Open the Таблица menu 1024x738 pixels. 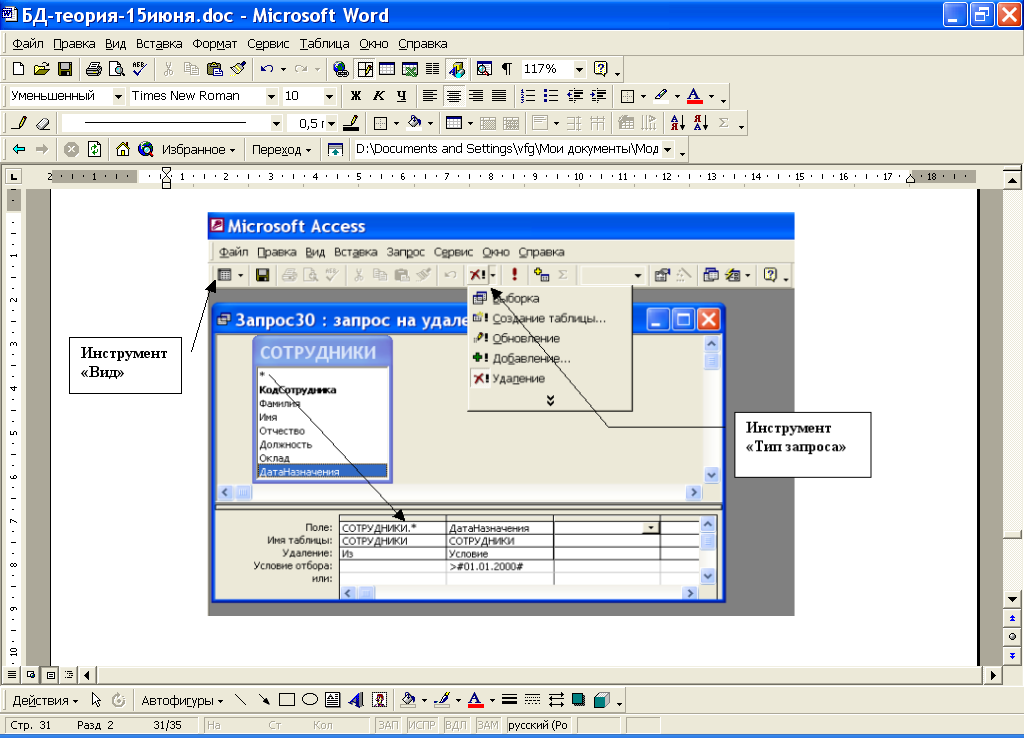pyautogui.click(x=325, y=44)
